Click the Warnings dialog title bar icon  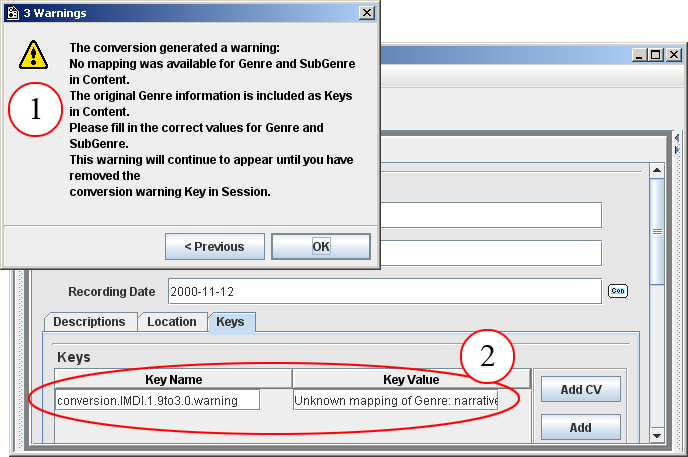(x=13, y=13)
